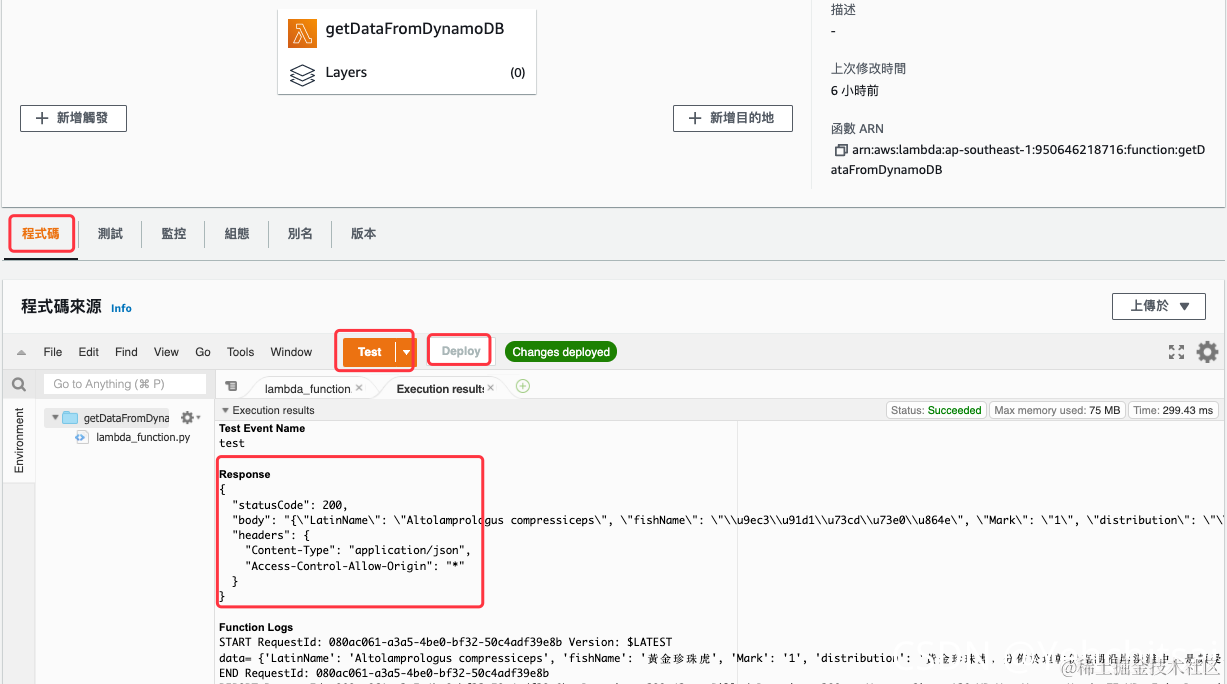1227x684 pixels.
Task: Toggle fullscreen mode of the code editor
Action: [1176, 352]
